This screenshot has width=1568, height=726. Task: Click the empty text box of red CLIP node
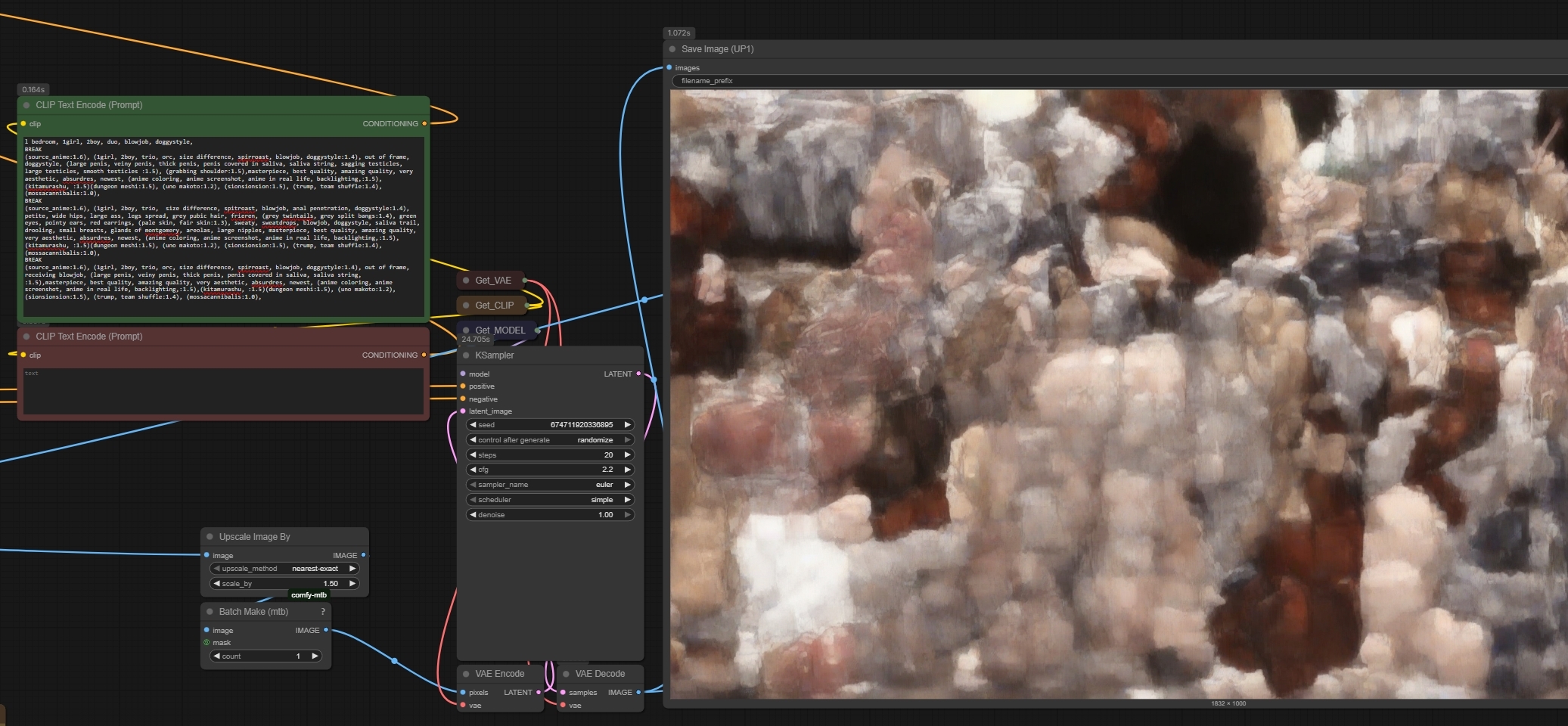point(223,391)
